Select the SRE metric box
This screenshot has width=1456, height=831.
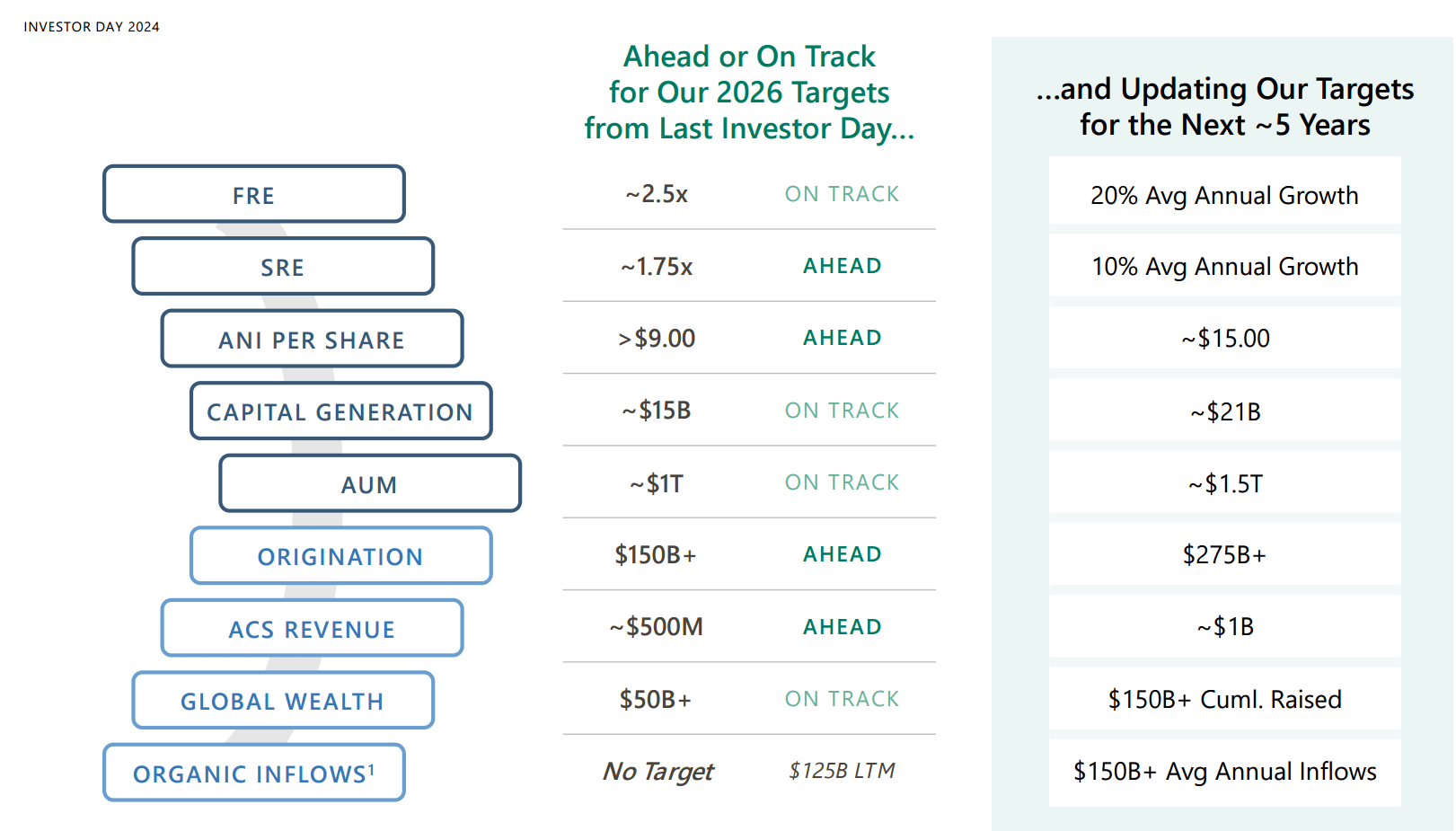pyautogui.click(x=283, y=267)
